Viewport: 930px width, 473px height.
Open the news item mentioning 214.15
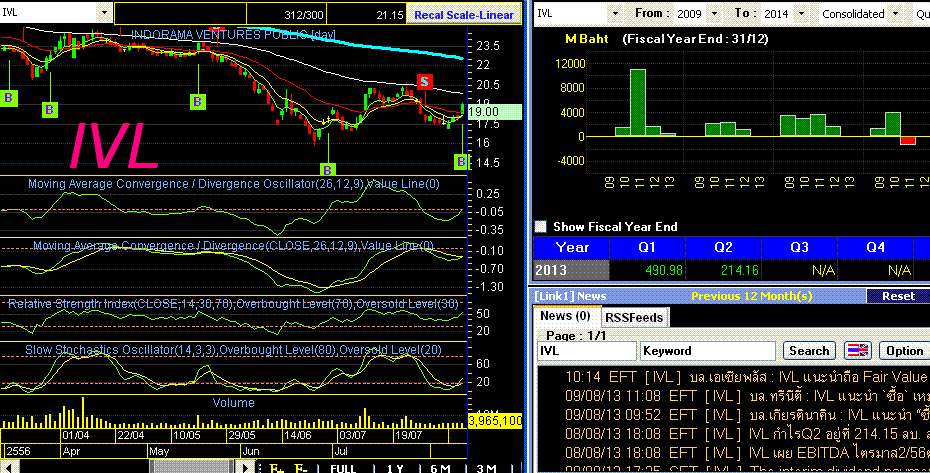(746, 433)
